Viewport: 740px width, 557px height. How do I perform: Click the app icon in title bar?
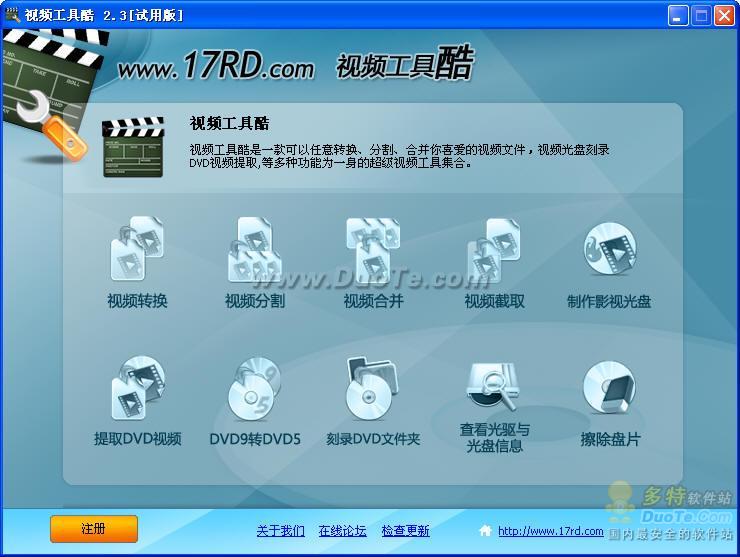(x=11, y=15)
